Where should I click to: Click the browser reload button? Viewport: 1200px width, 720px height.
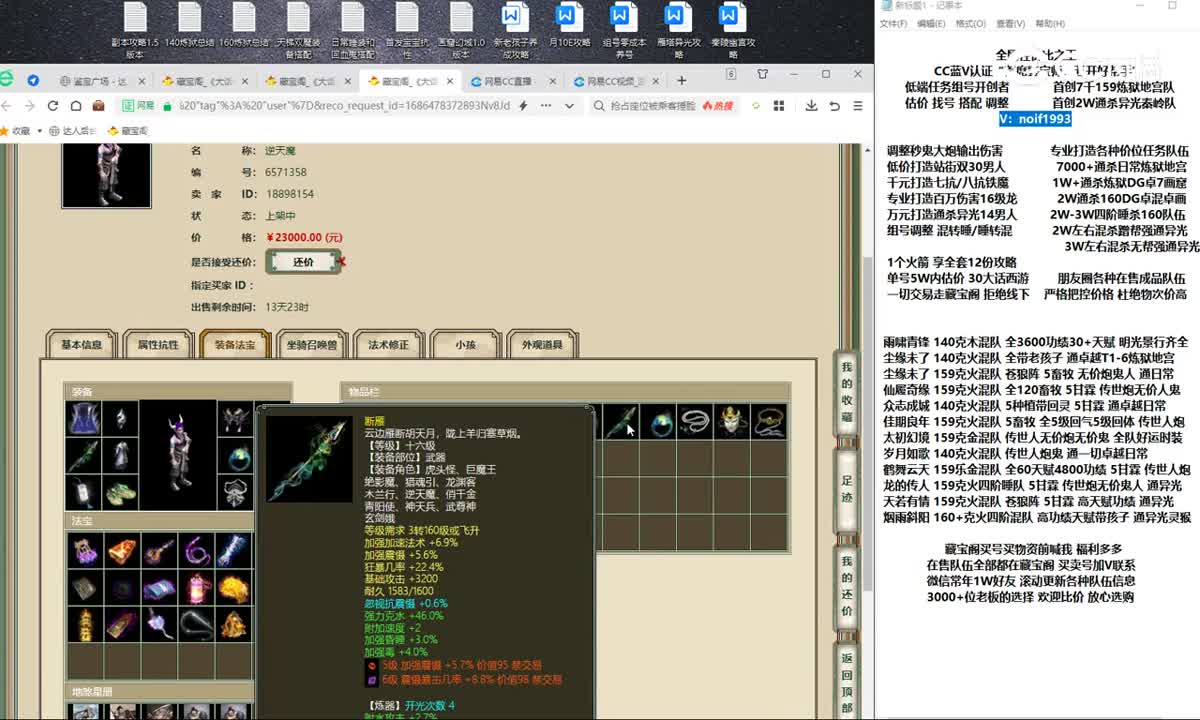[50, 105]
